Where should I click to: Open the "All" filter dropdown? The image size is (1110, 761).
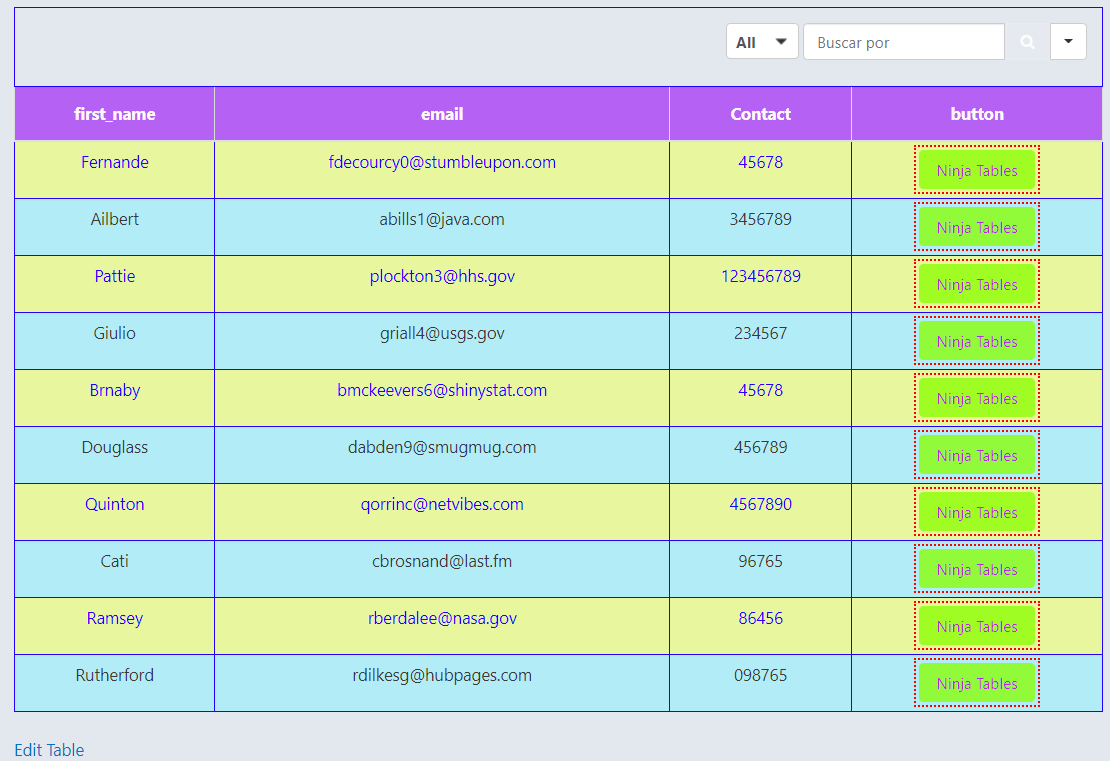point(762,41)
